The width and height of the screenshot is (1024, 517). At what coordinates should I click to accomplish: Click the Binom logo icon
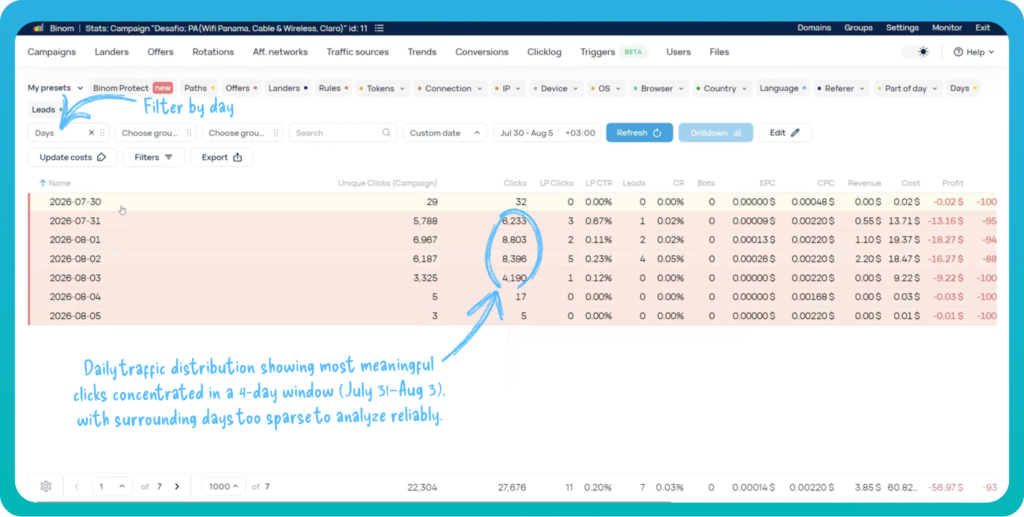coord(38,28)
